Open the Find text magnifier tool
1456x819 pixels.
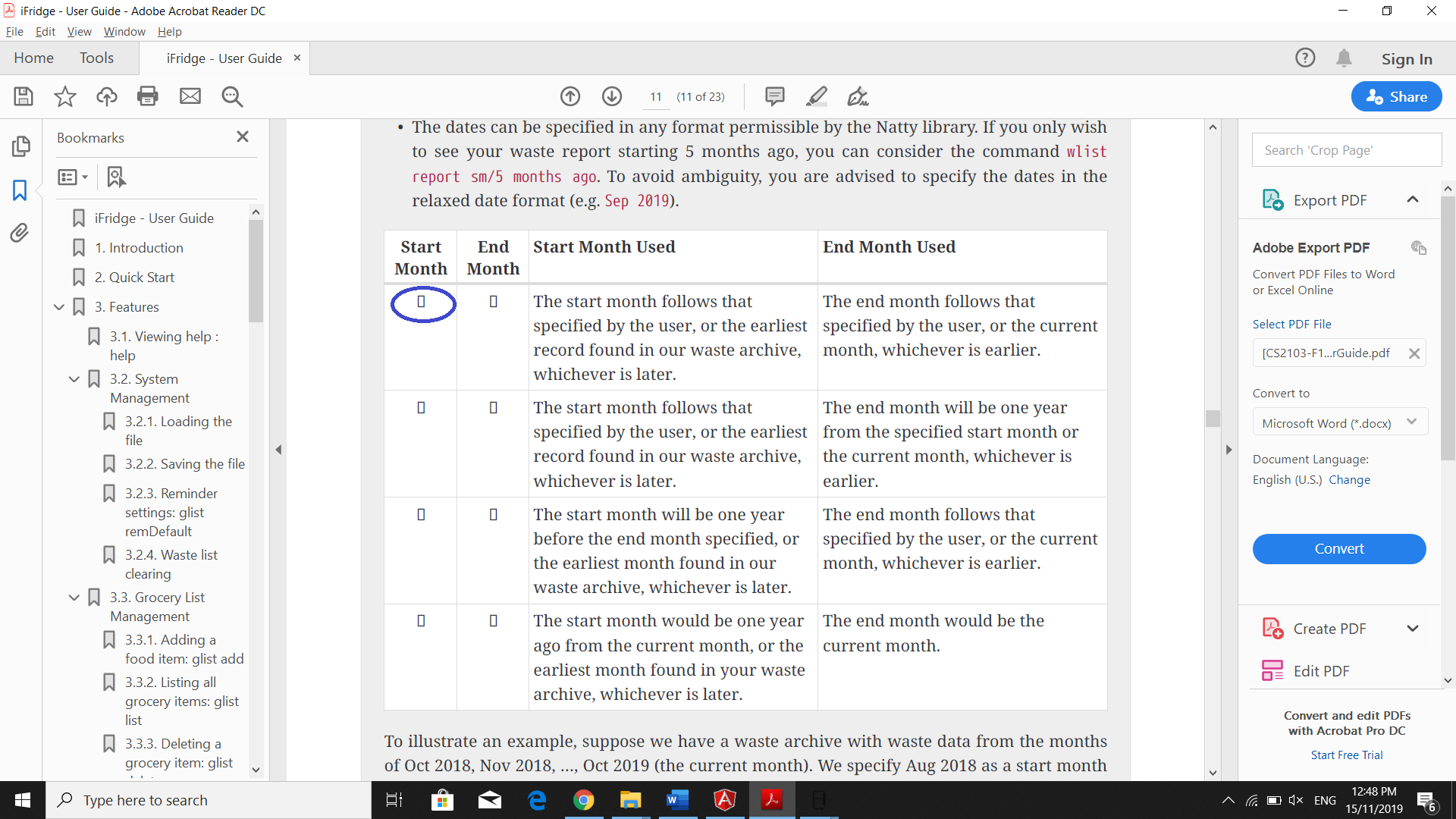232,96
